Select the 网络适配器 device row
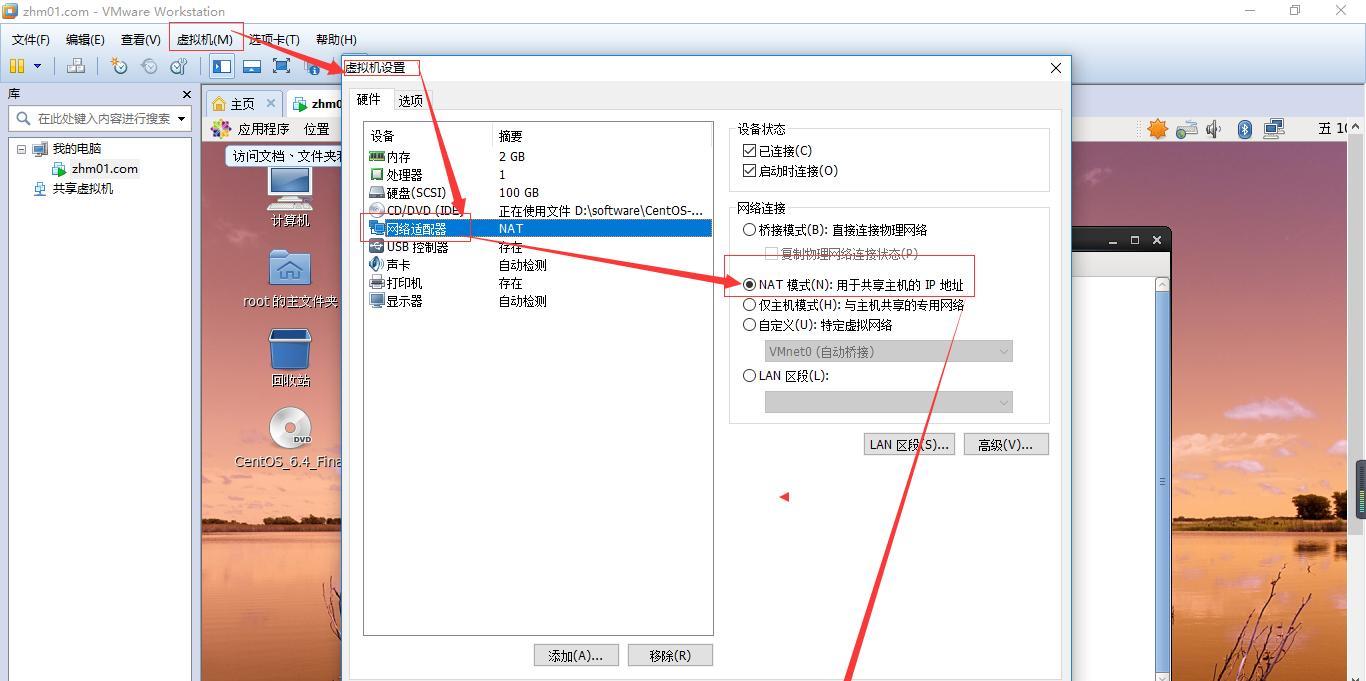The image size is (1366, 681). pos(539,228)
